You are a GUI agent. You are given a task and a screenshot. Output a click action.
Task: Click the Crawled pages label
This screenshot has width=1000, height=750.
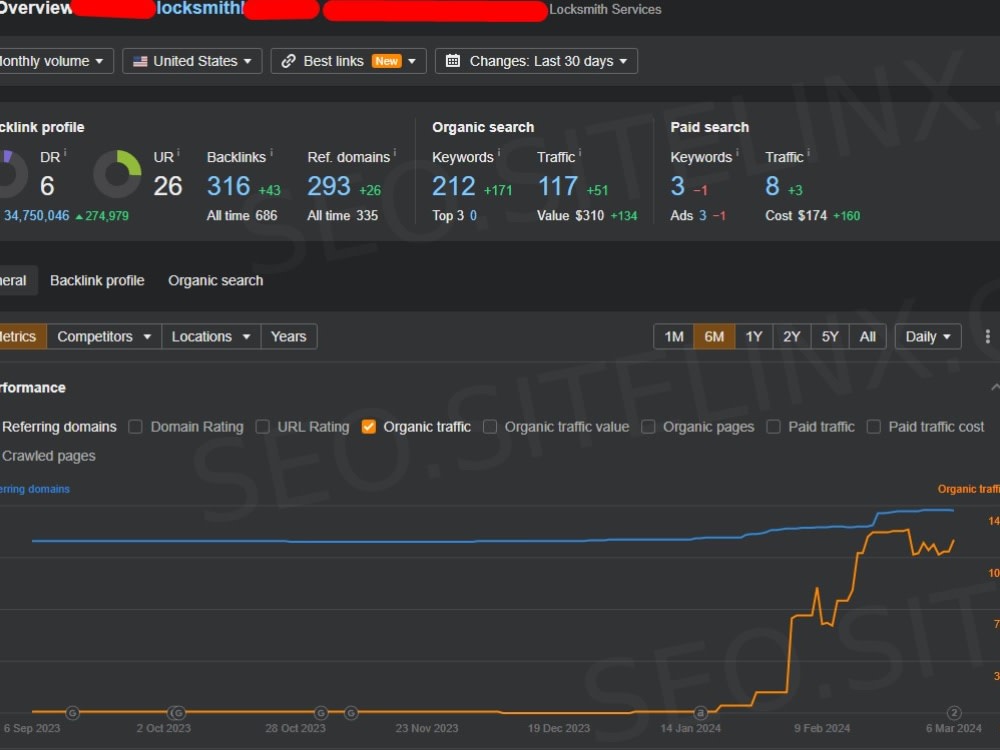coord(48,456)
